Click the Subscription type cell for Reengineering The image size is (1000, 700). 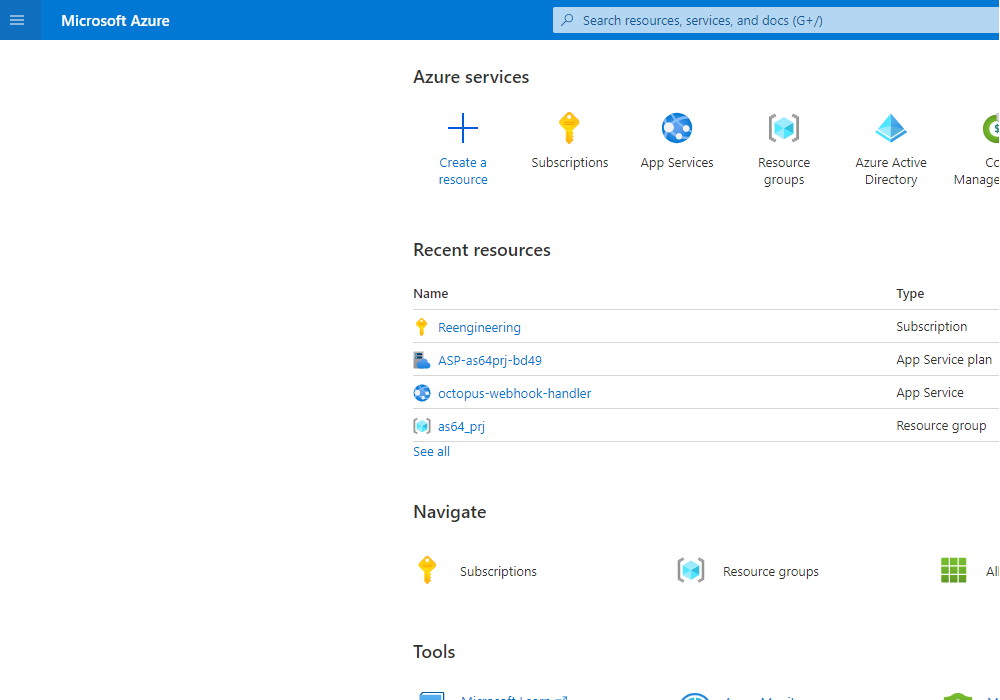click(931, 326)
